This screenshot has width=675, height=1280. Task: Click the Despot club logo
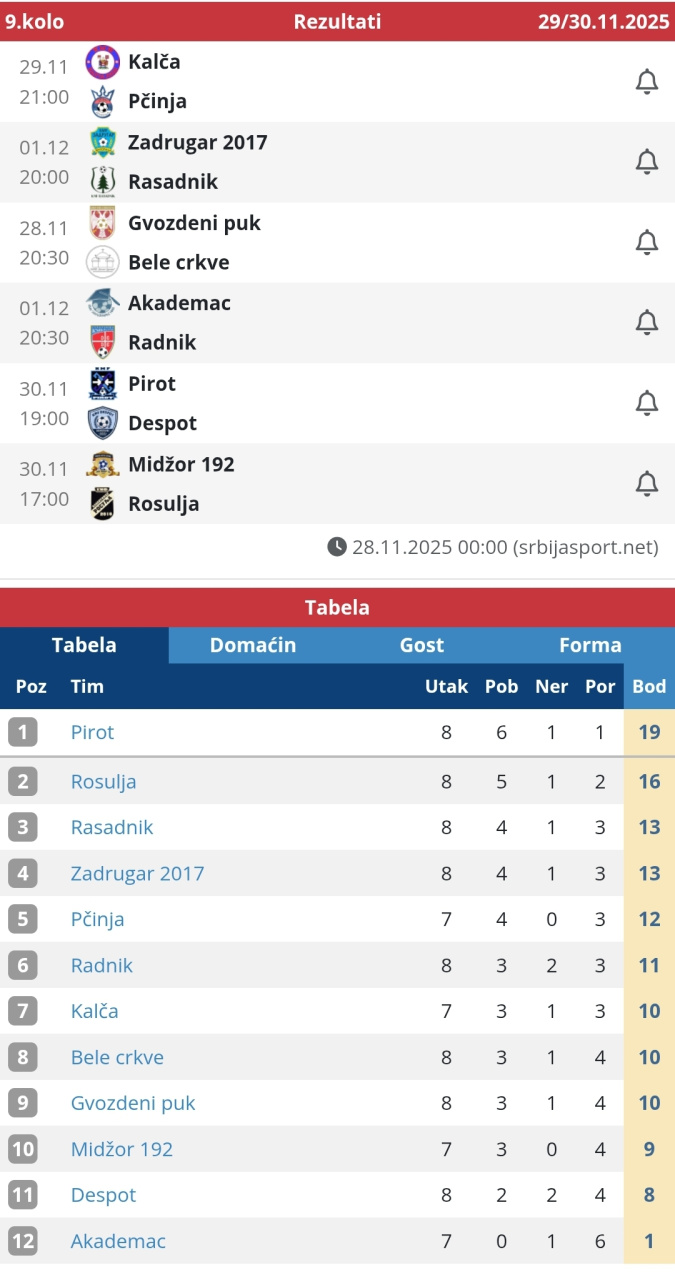(x=102, y=423)
